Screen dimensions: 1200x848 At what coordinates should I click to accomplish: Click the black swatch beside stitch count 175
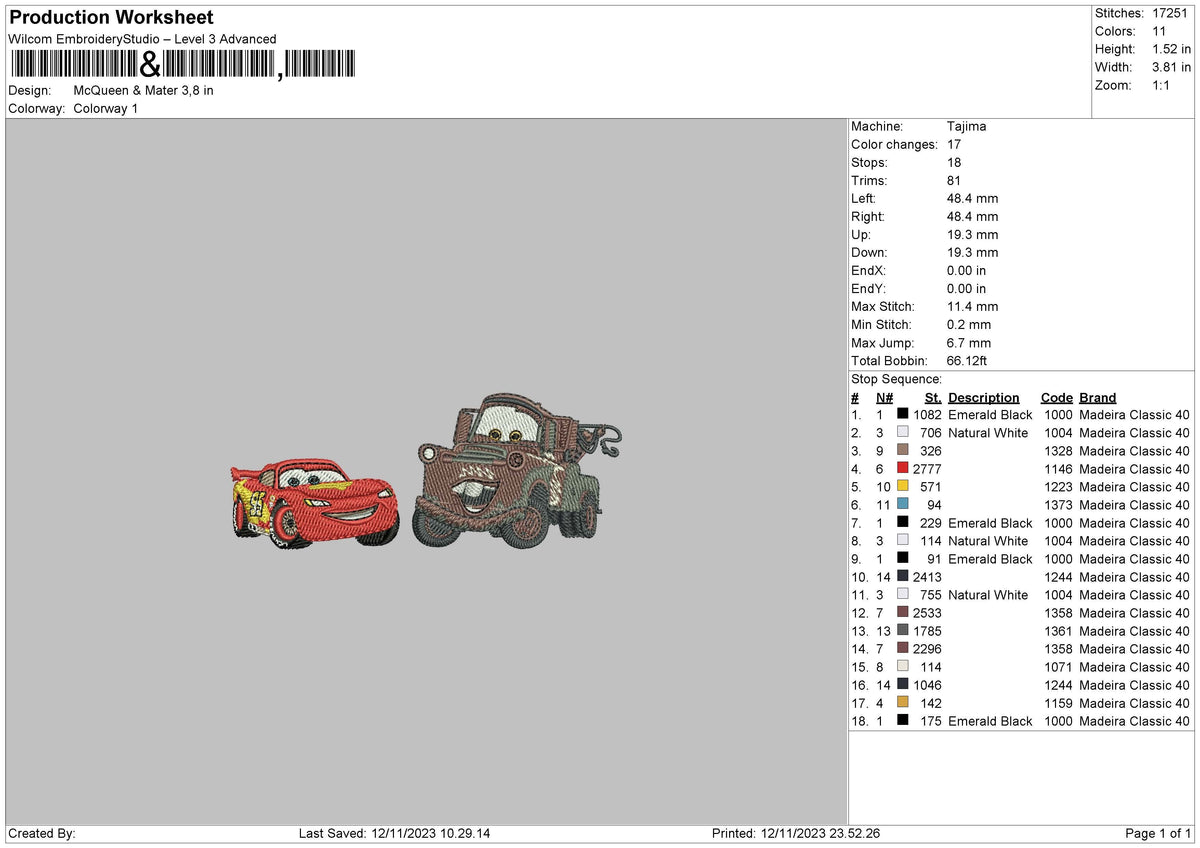[x=903, y=721]
